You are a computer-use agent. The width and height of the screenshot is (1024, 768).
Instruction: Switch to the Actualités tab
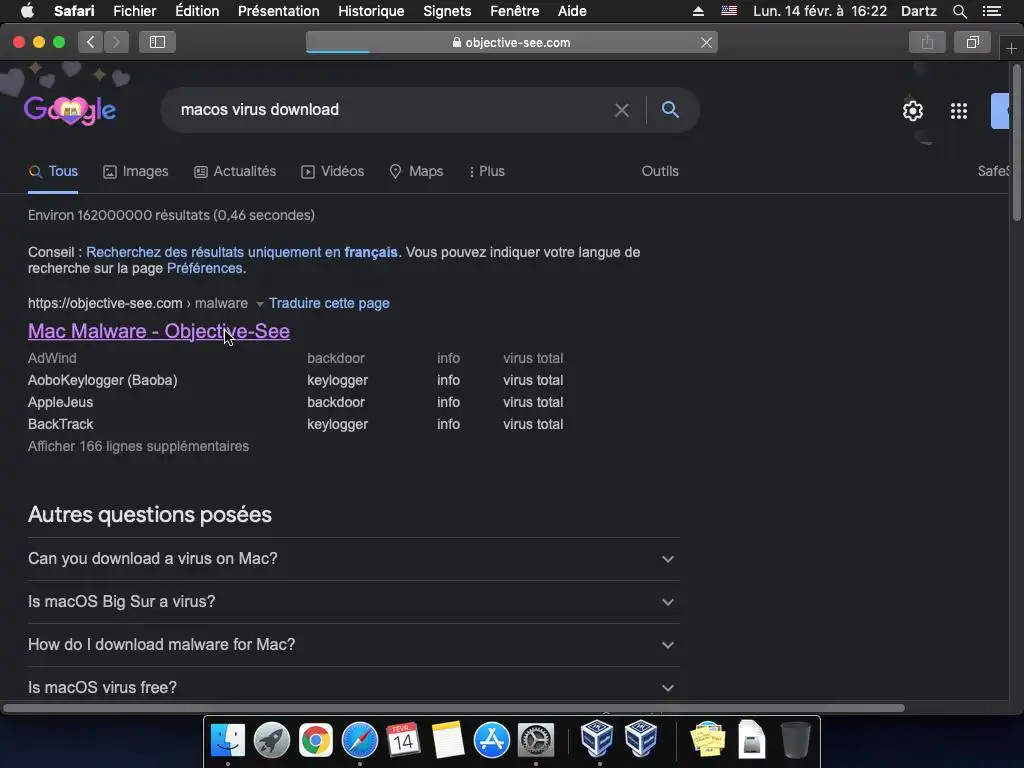pos(235,172)
